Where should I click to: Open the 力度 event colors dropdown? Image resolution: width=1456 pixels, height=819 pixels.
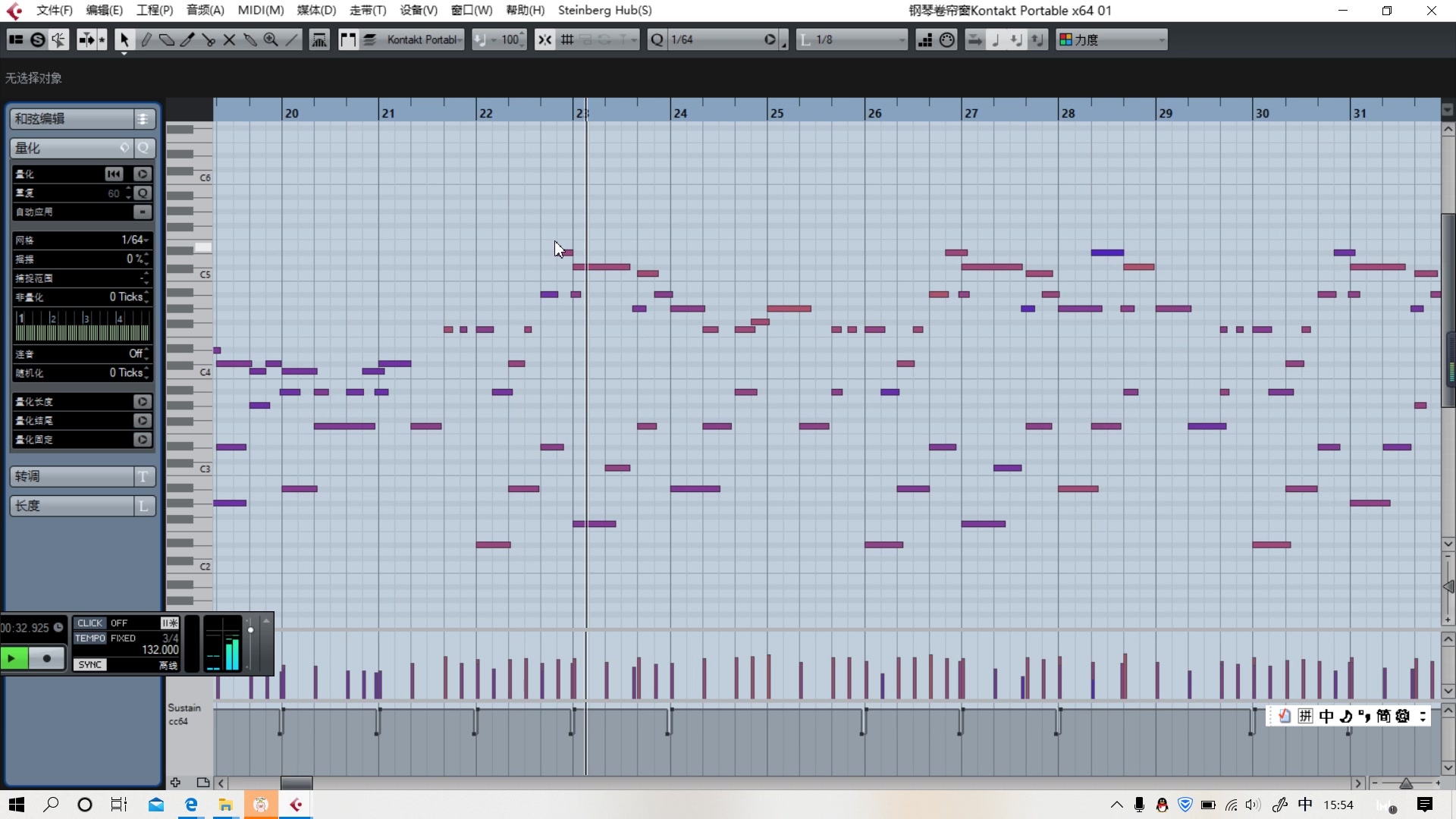[x=1112, y=40]
